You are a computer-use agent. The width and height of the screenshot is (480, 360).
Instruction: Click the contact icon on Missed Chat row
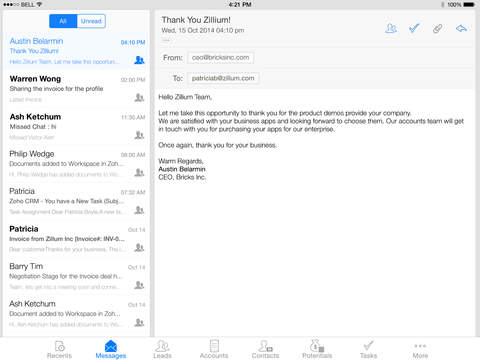139,135
